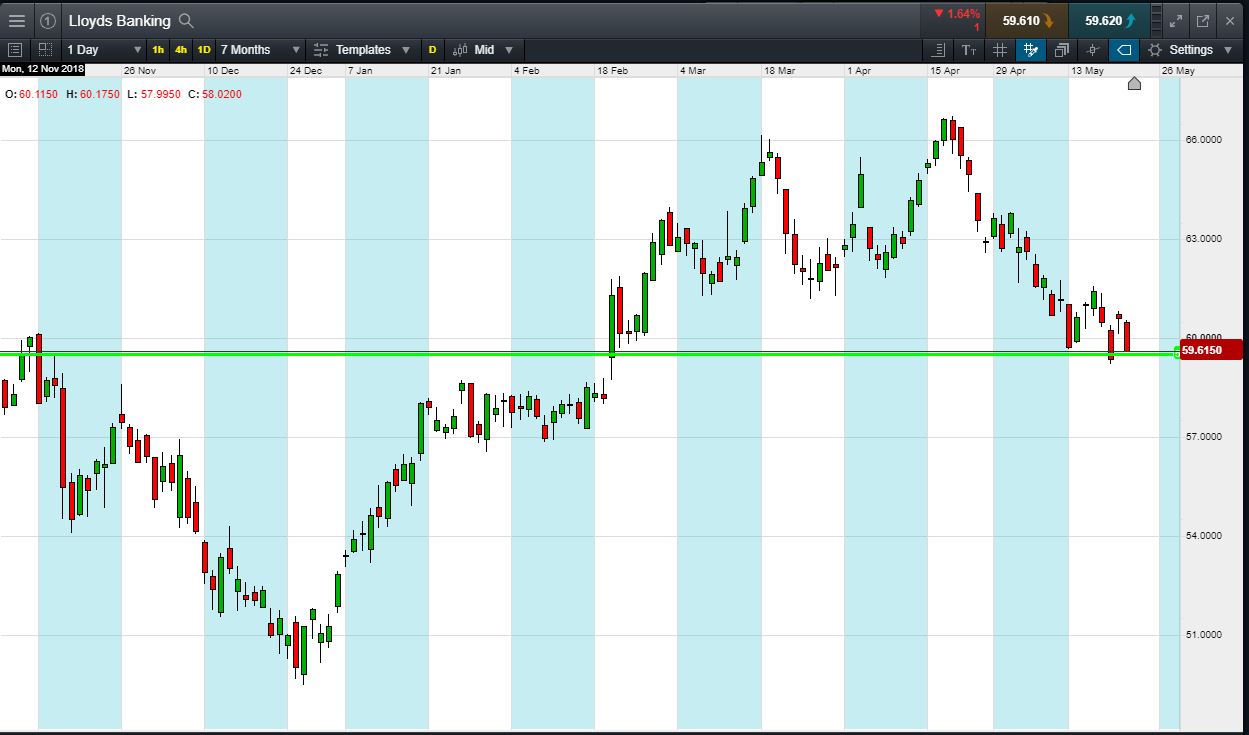
Task: Click the L: 57.9950 low value
Action: pos(153,94)
